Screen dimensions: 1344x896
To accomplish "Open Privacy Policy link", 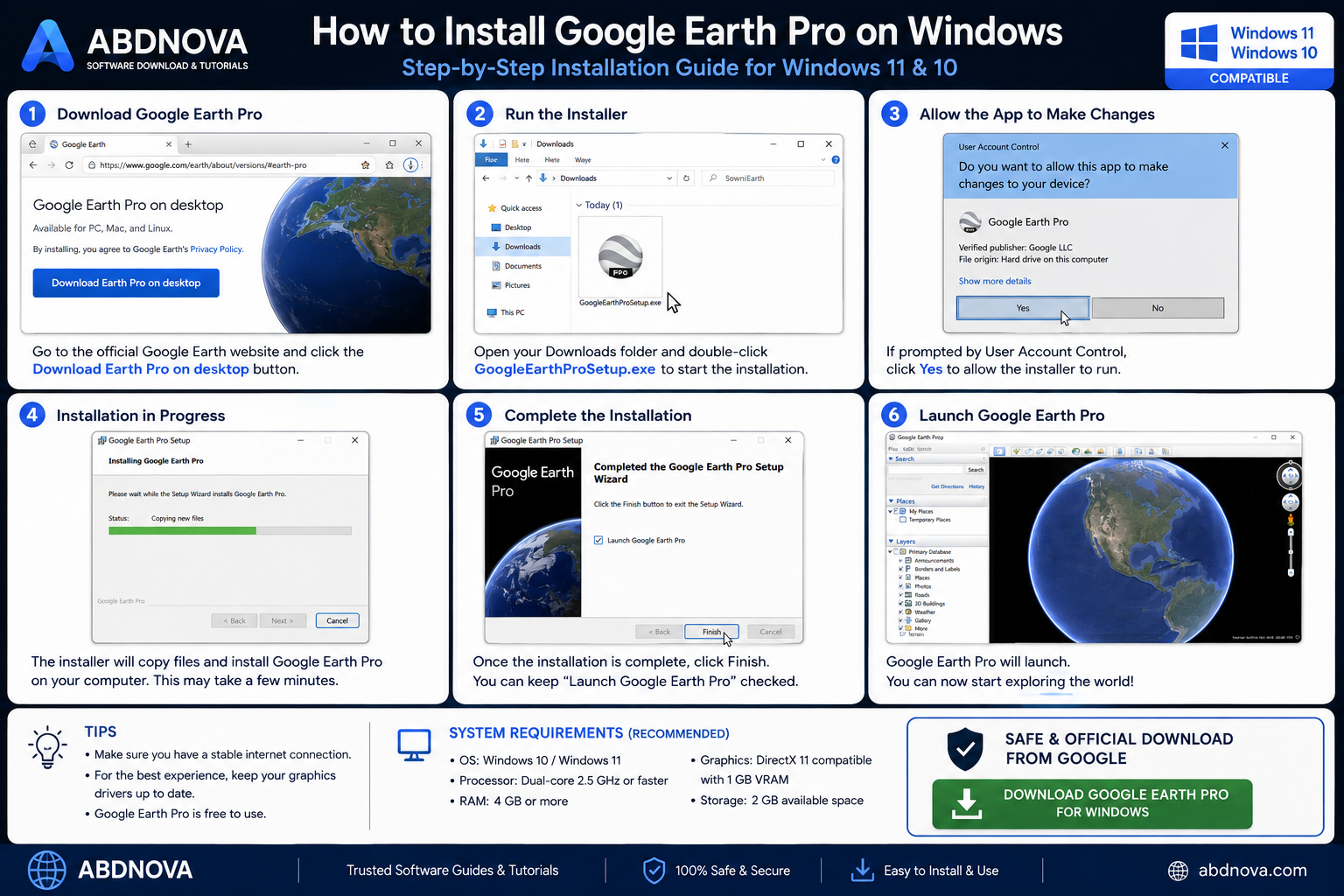I will point(216,249).
